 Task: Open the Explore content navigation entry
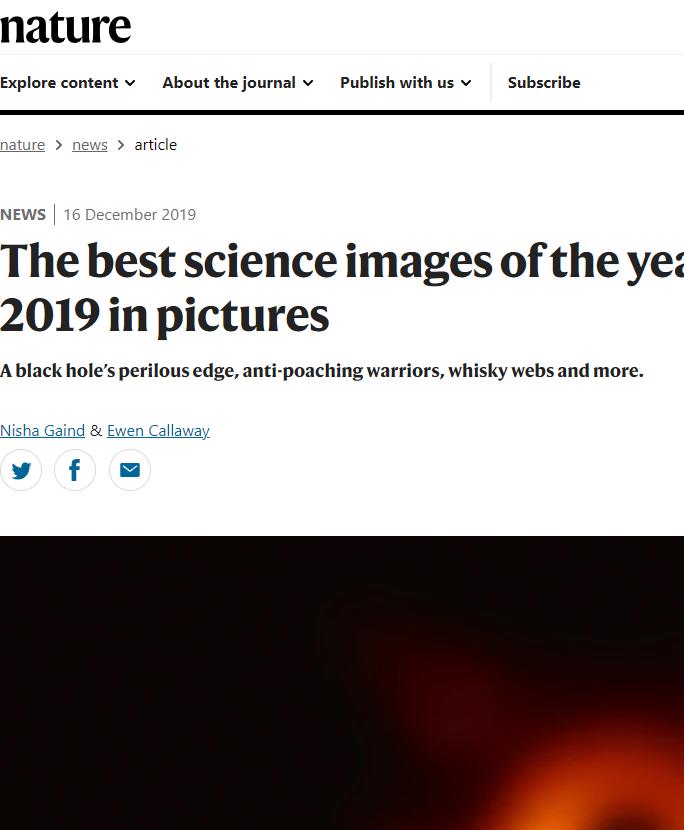[67, 83]
